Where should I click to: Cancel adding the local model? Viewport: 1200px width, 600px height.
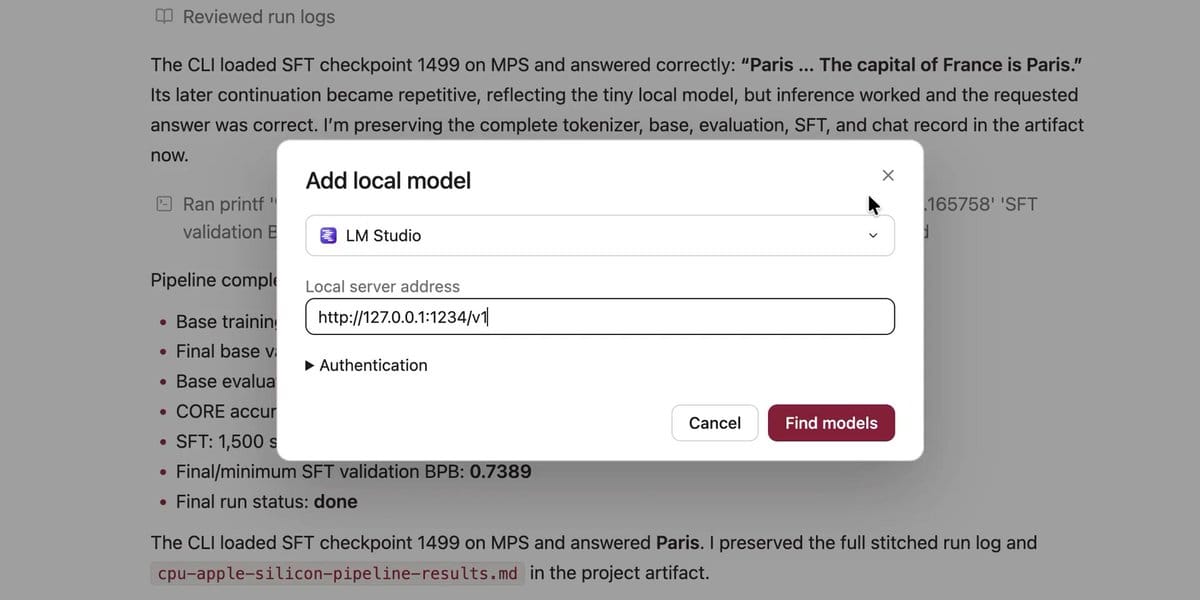click(x=715, y=423)
